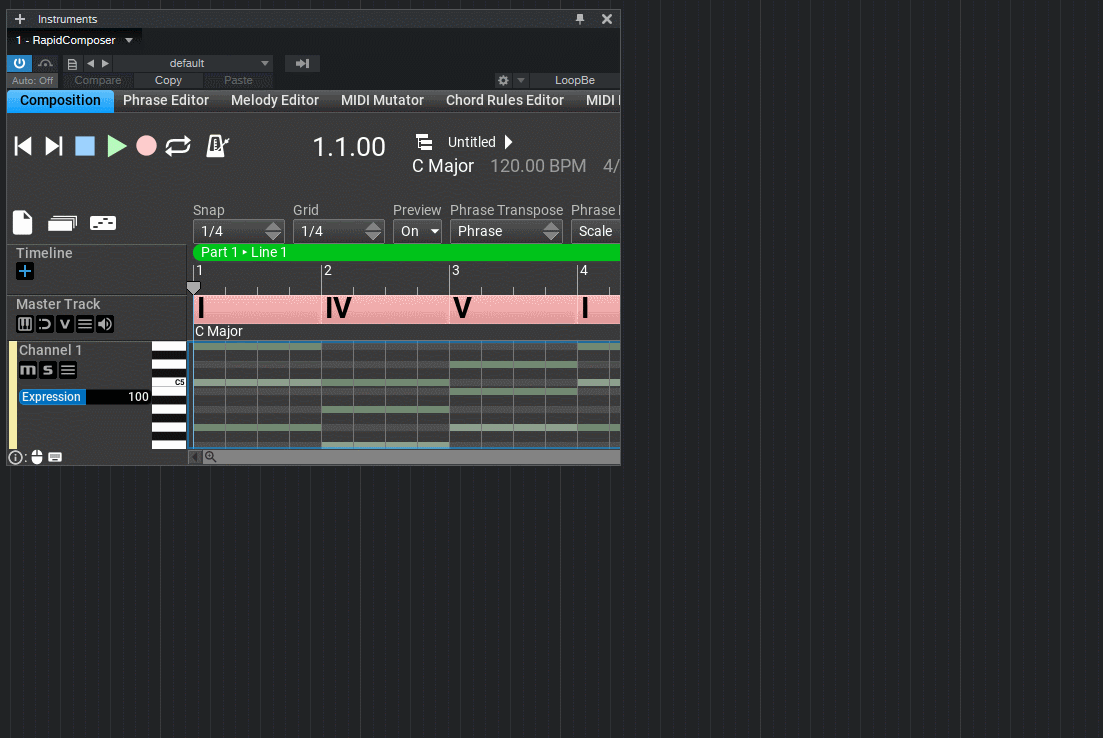This screenshot has width=1103, height=738.
Task: Click the Master Track piano keys icon
Action: click(x=25, y=324)
